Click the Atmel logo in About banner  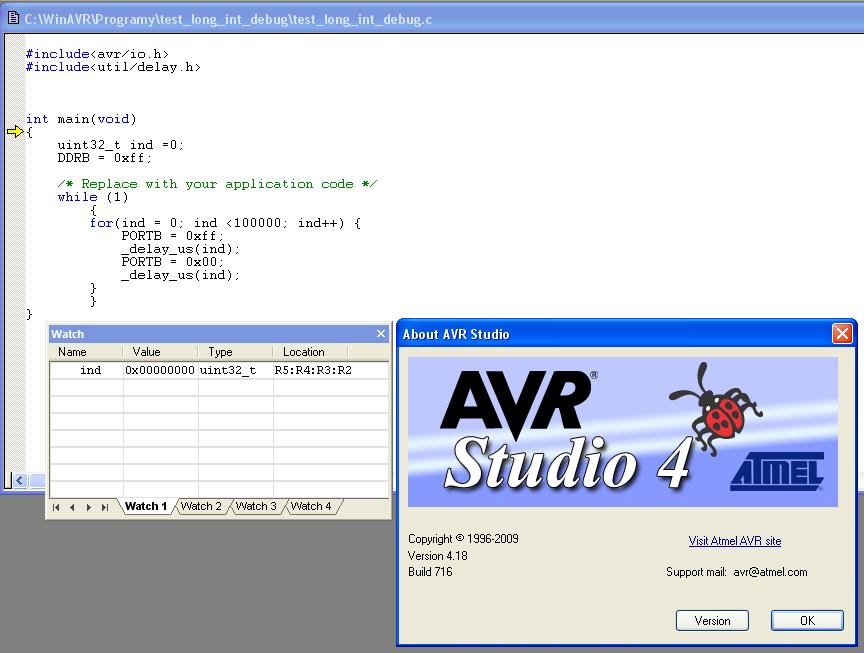click(x=777, y=471)
